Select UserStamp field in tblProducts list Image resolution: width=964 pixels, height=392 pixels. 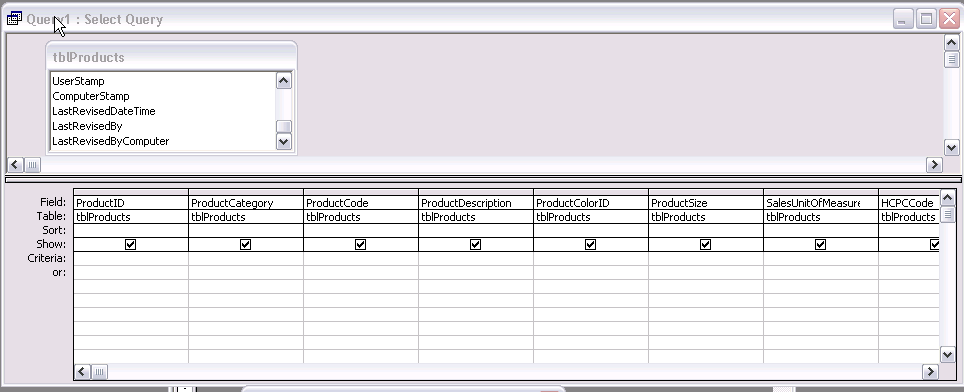[x=162, y=81]
